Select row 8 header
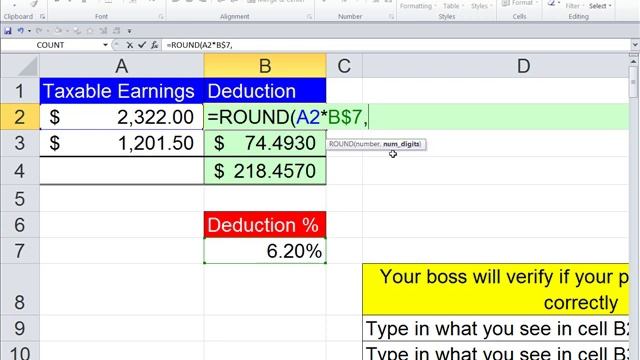 click(x=20, y=290)
